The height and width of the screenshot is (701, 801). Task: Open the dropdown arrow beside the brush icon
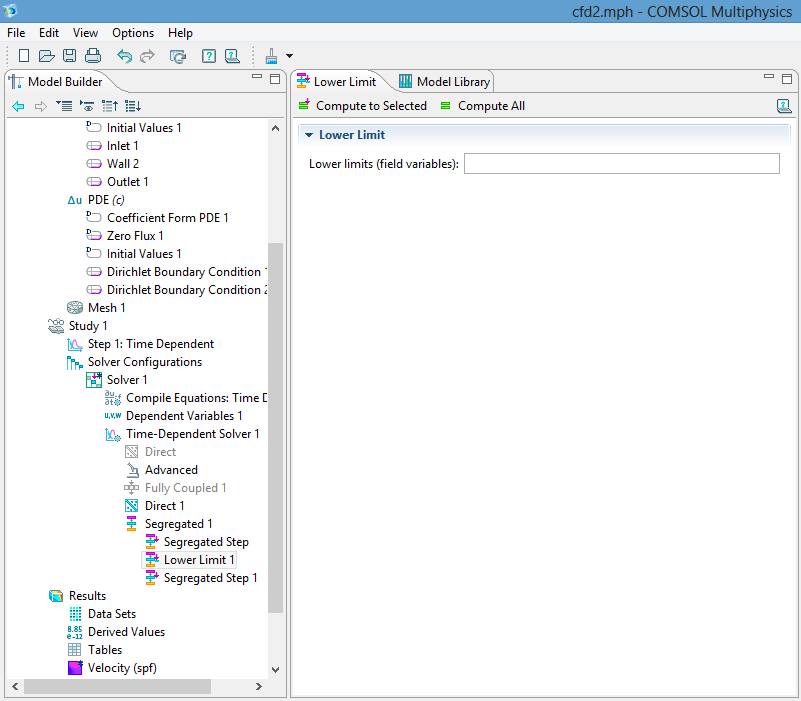tap(289, 56)
